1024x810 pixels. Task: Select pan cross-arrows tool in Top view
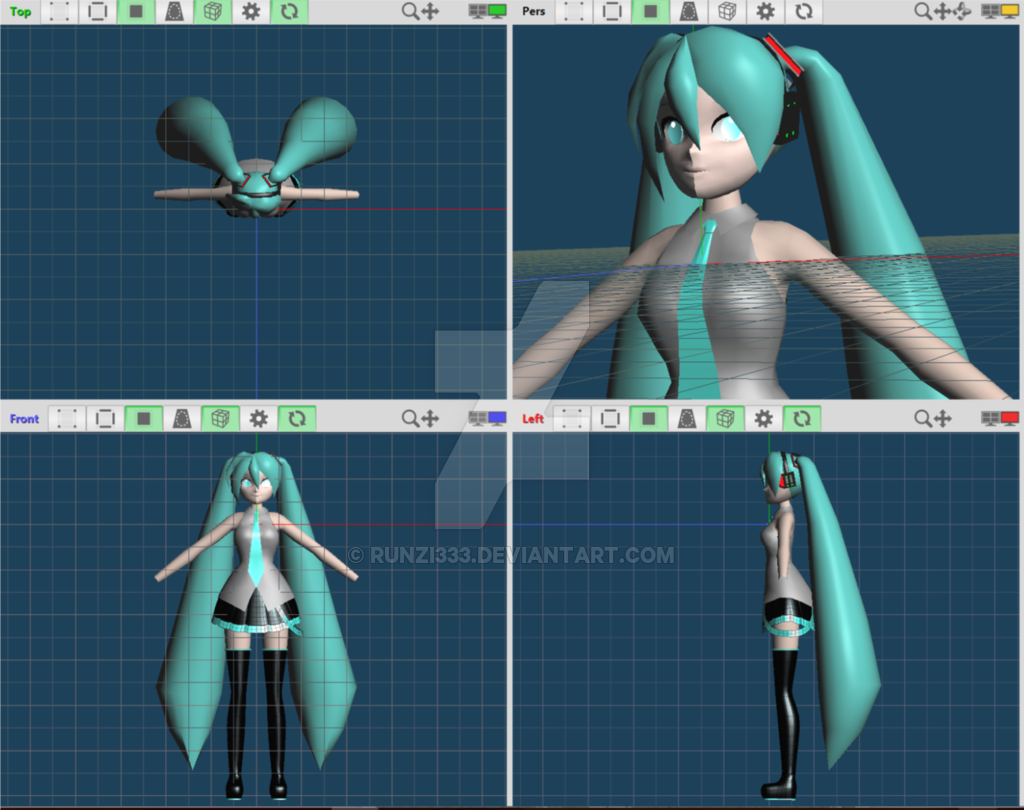pyautogui.click(x=430, y=11)
